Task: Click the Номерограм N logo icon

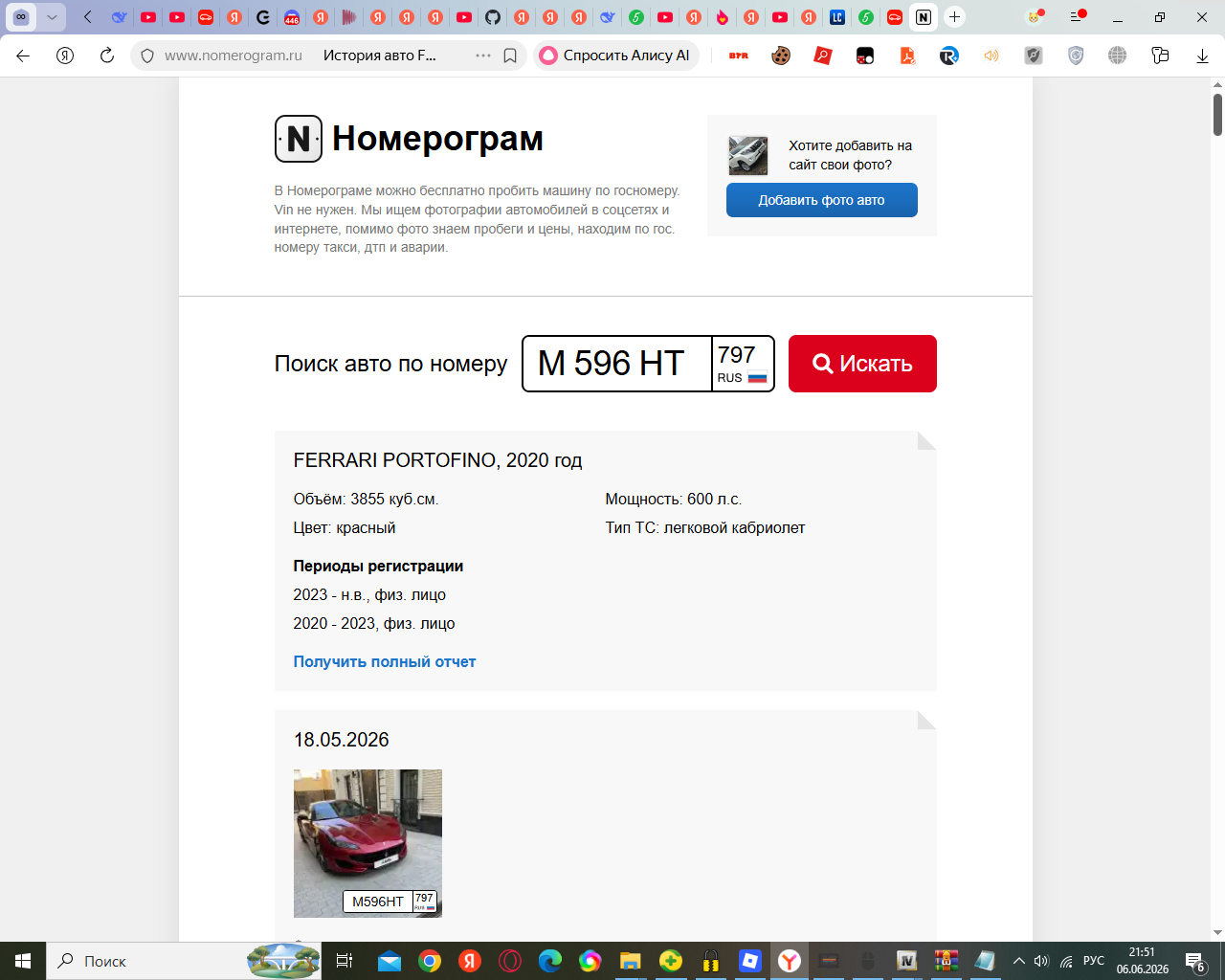Action: click(x=299, y=139)
